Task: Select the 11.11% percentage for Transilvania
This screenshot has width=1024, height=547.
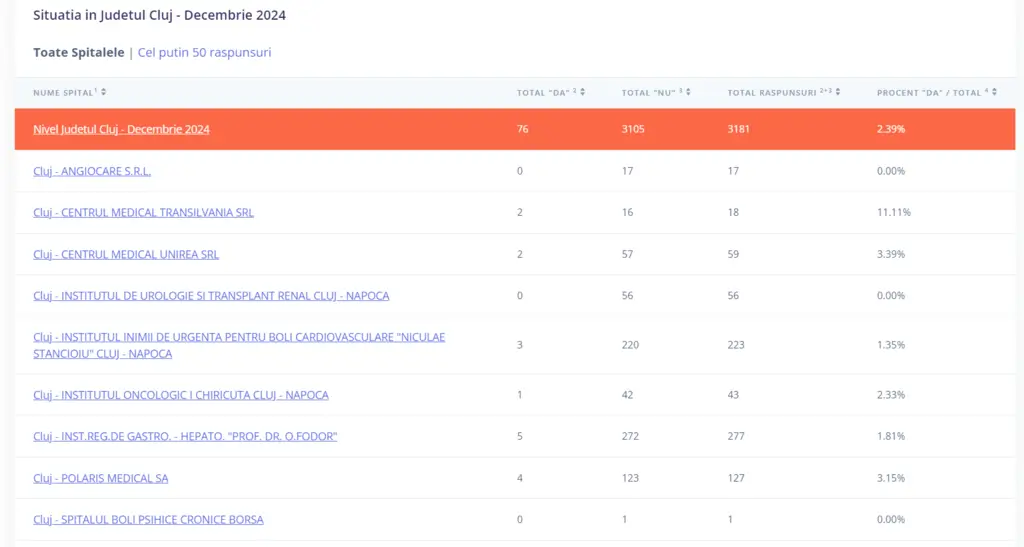Action: pyautogui.click(x=893, y=212)
